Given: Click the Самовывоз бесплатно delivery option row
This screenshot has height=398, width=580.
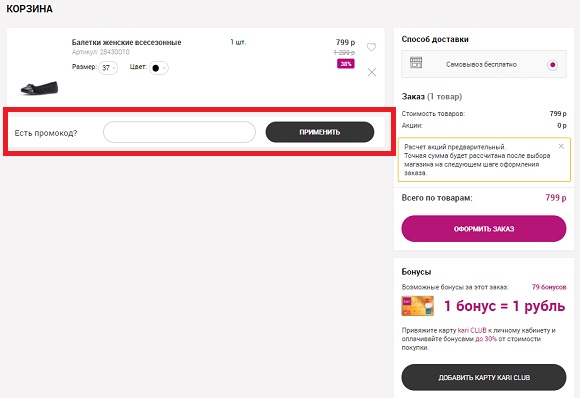Looking at the screenshot, I should click(x=484, y=64).
